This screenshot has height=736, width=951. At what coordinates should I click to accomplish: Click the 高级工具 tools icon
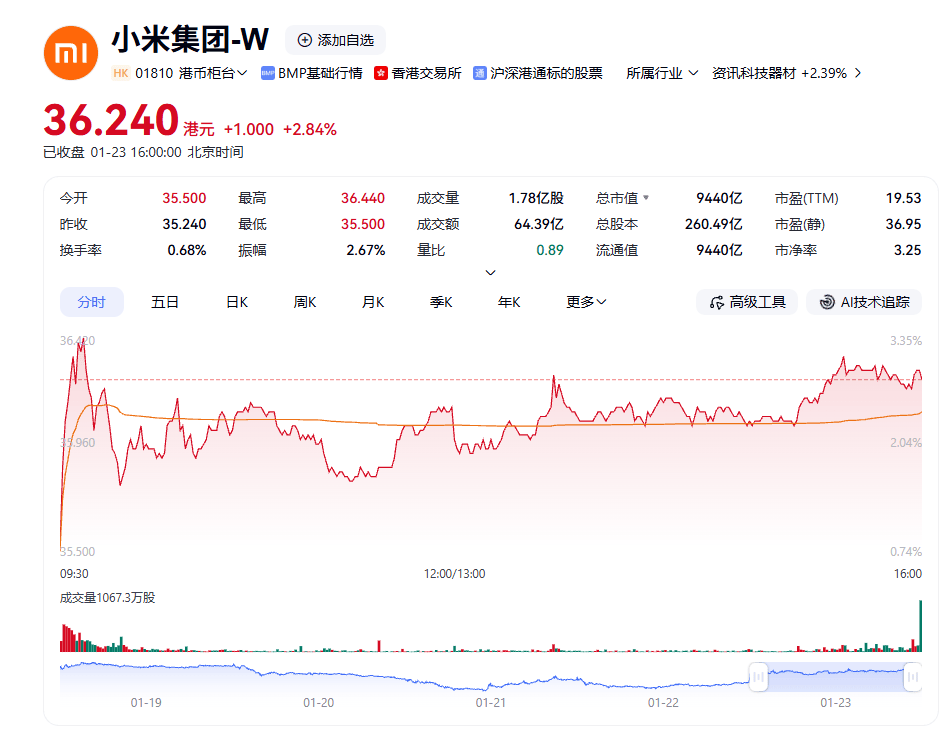[716, 302]
